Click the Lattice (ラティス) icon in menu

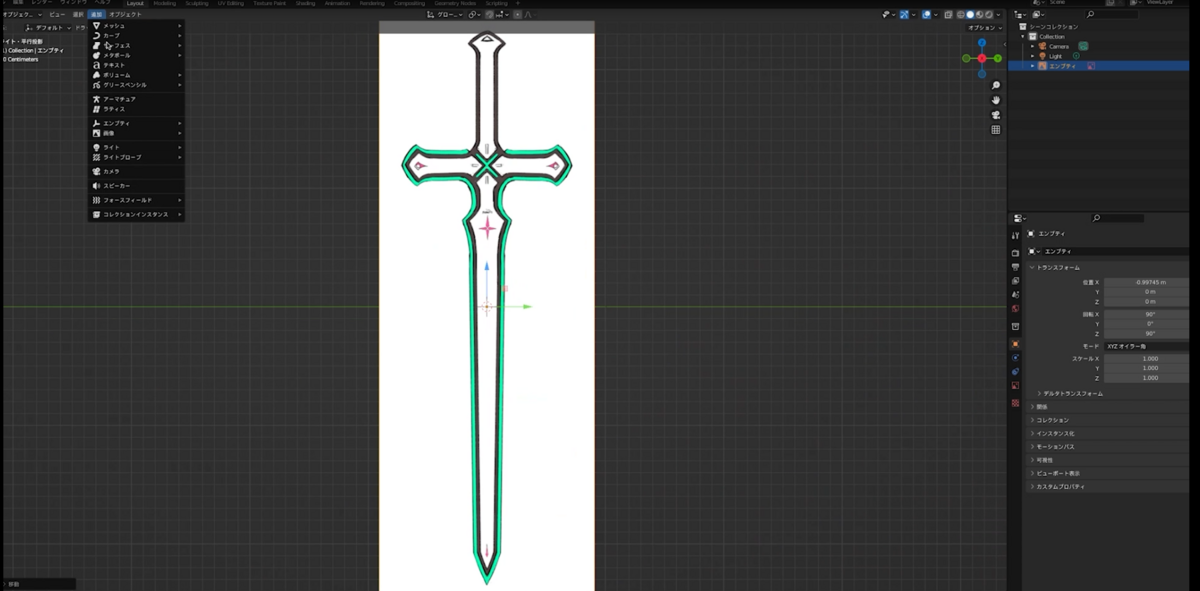tap(96, 109)
